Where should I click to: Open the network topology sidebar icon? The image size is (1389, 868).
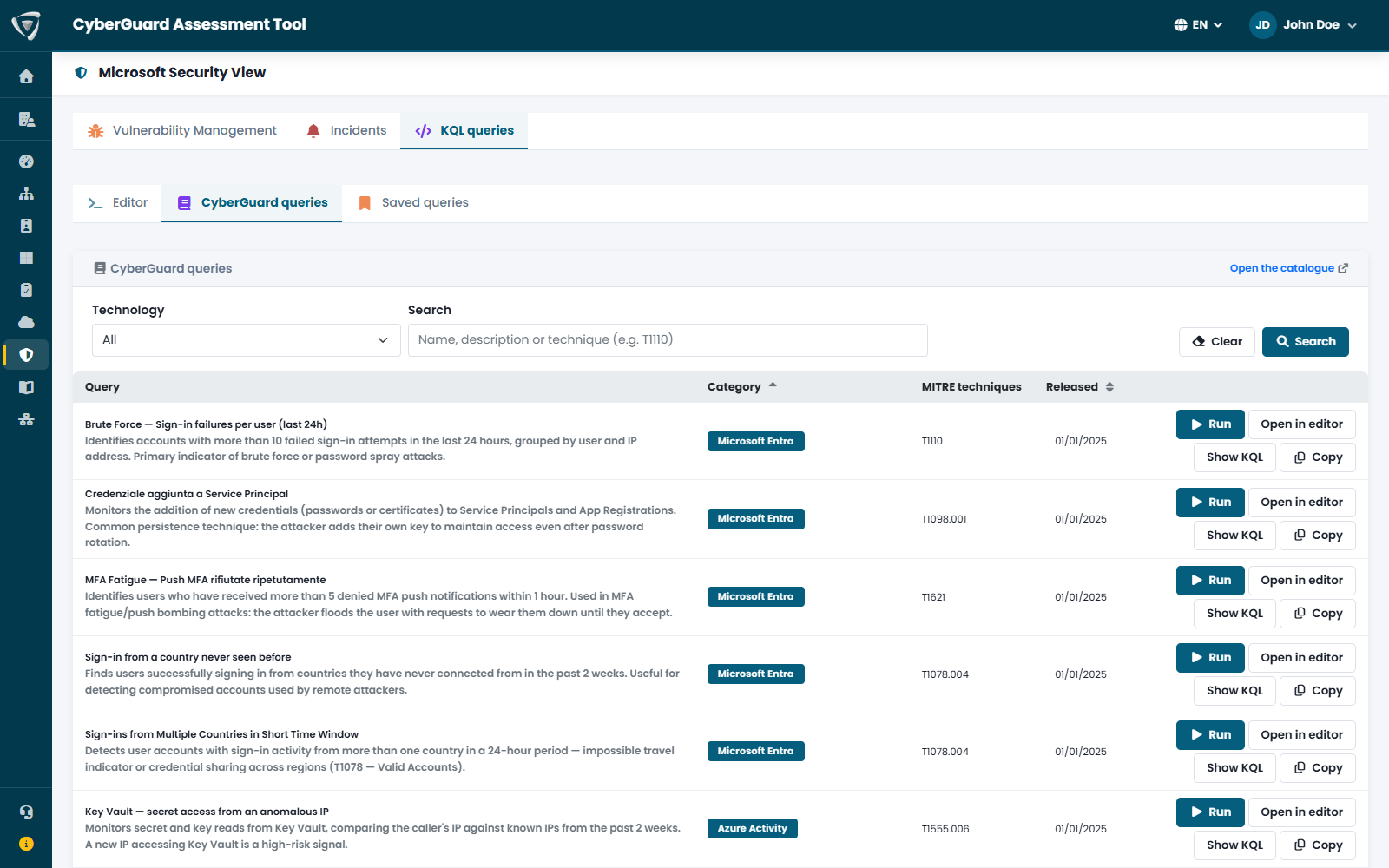(x=26, y=419)
